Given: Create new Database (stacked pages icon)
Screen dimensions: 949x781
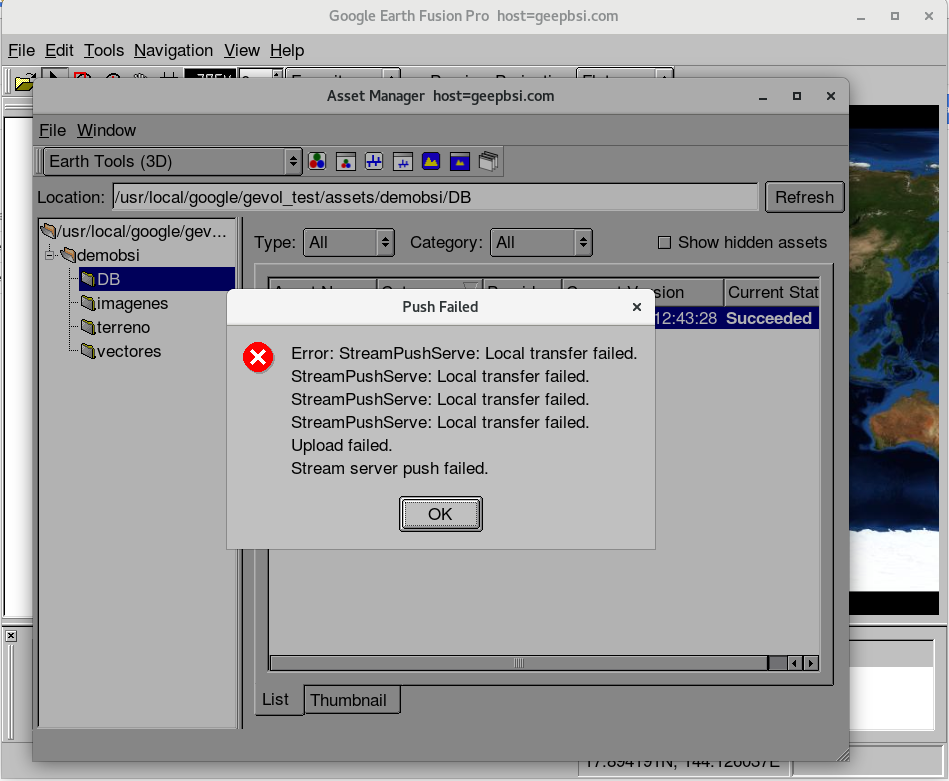Looking at the screenshot, I should [488, 162].
